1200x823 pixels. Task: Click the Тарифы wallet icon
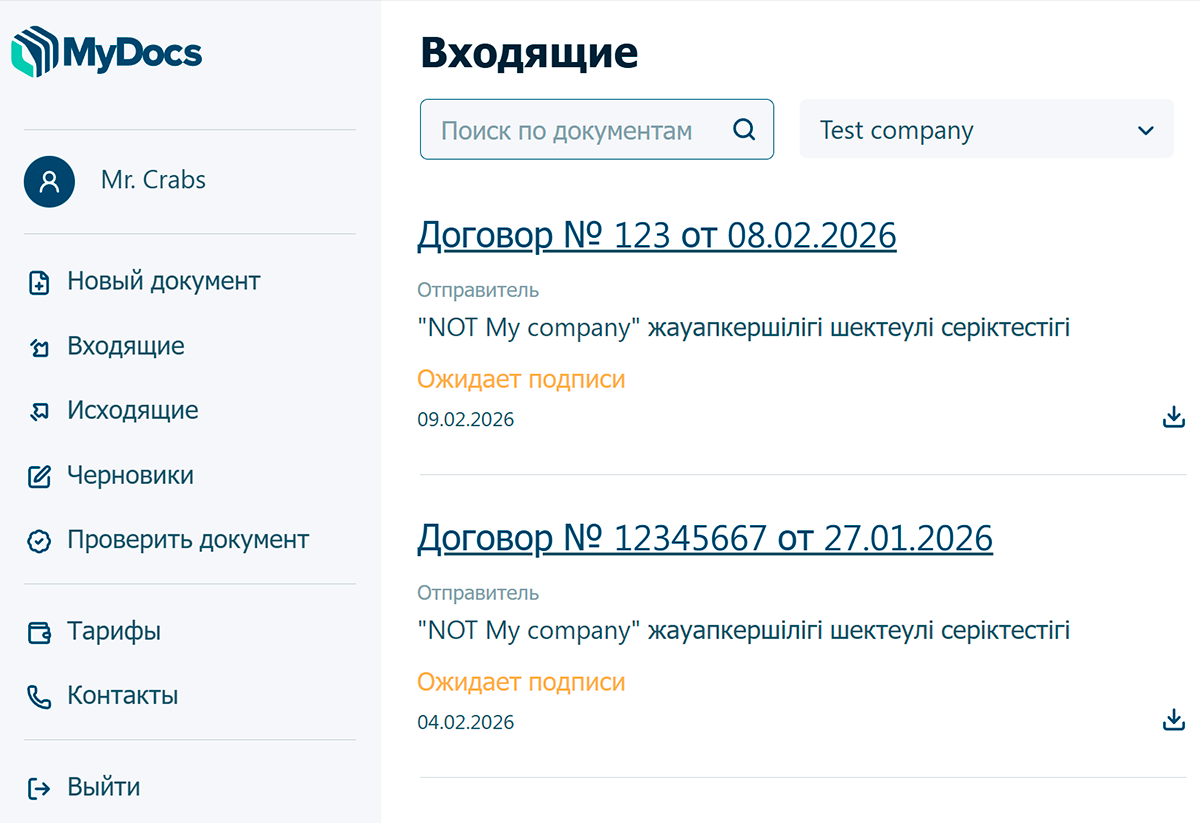pyautogui.click(x=38, y=632)
